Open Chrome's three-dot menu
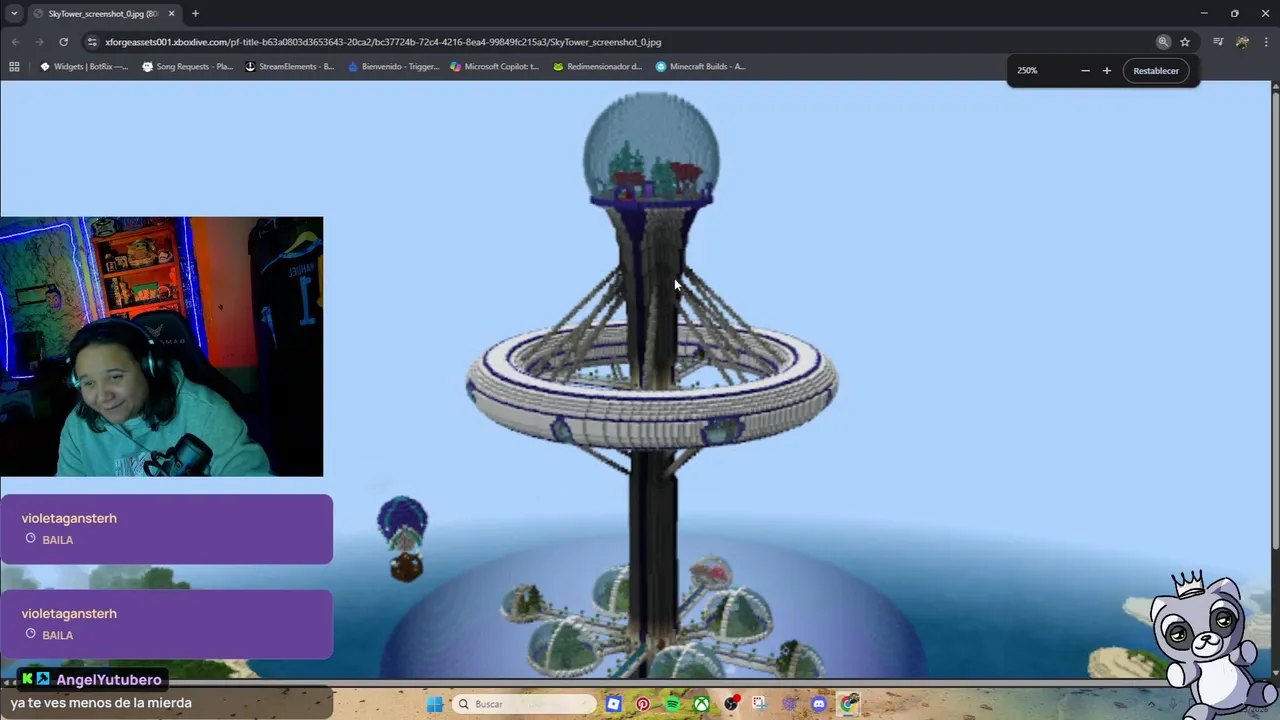 pyautogui.click(x=1266, y=42)
